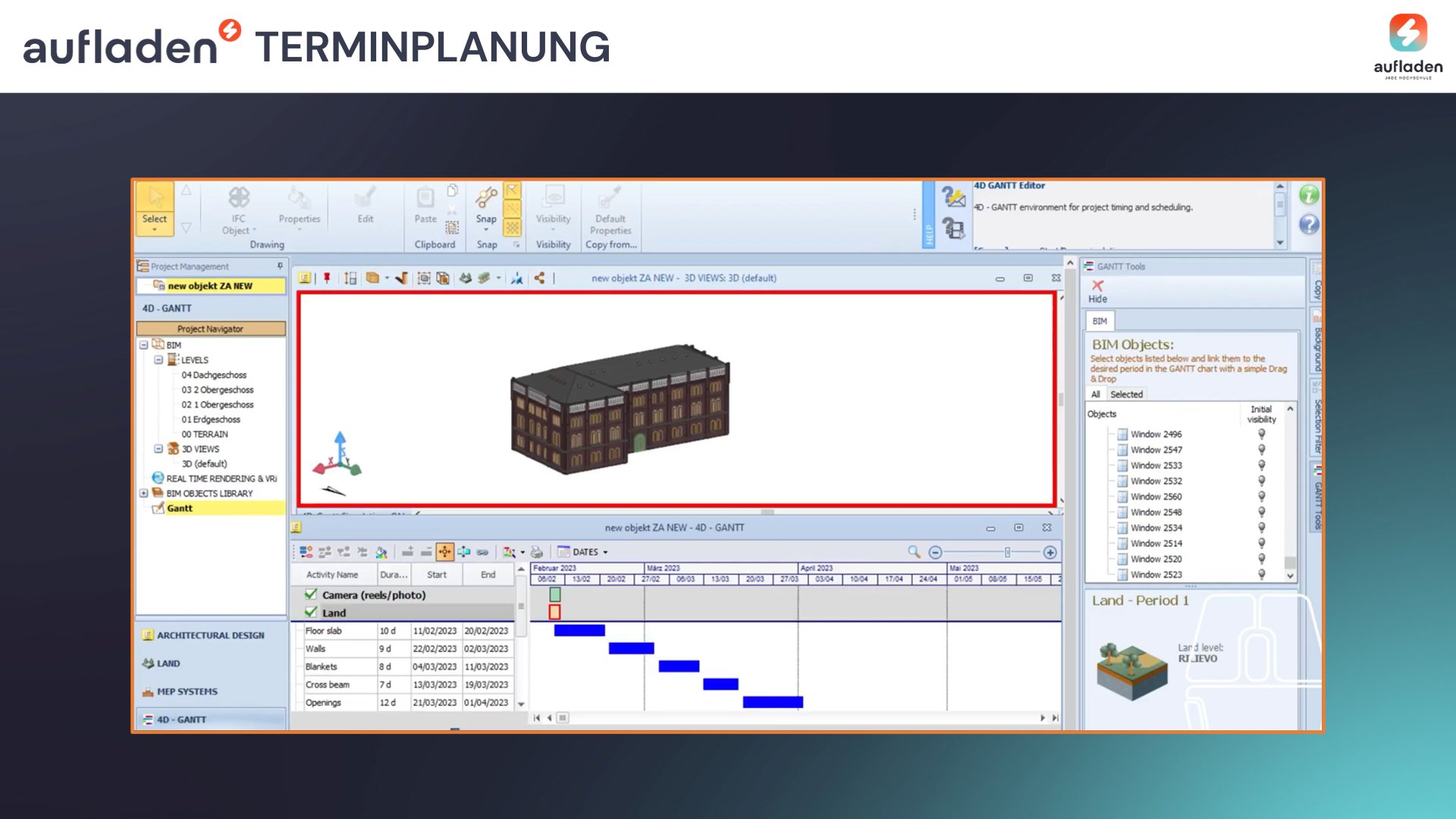Click orange box view icon in 3D toolbar

click(372, 278)
